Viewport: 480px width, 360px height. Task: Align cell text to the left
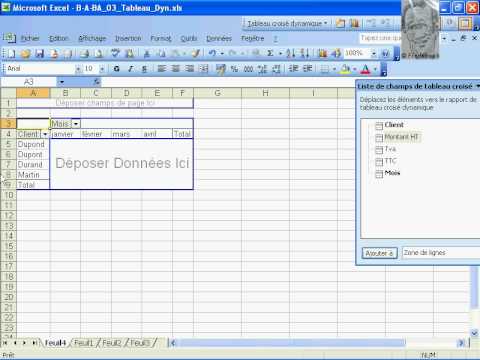162,69
